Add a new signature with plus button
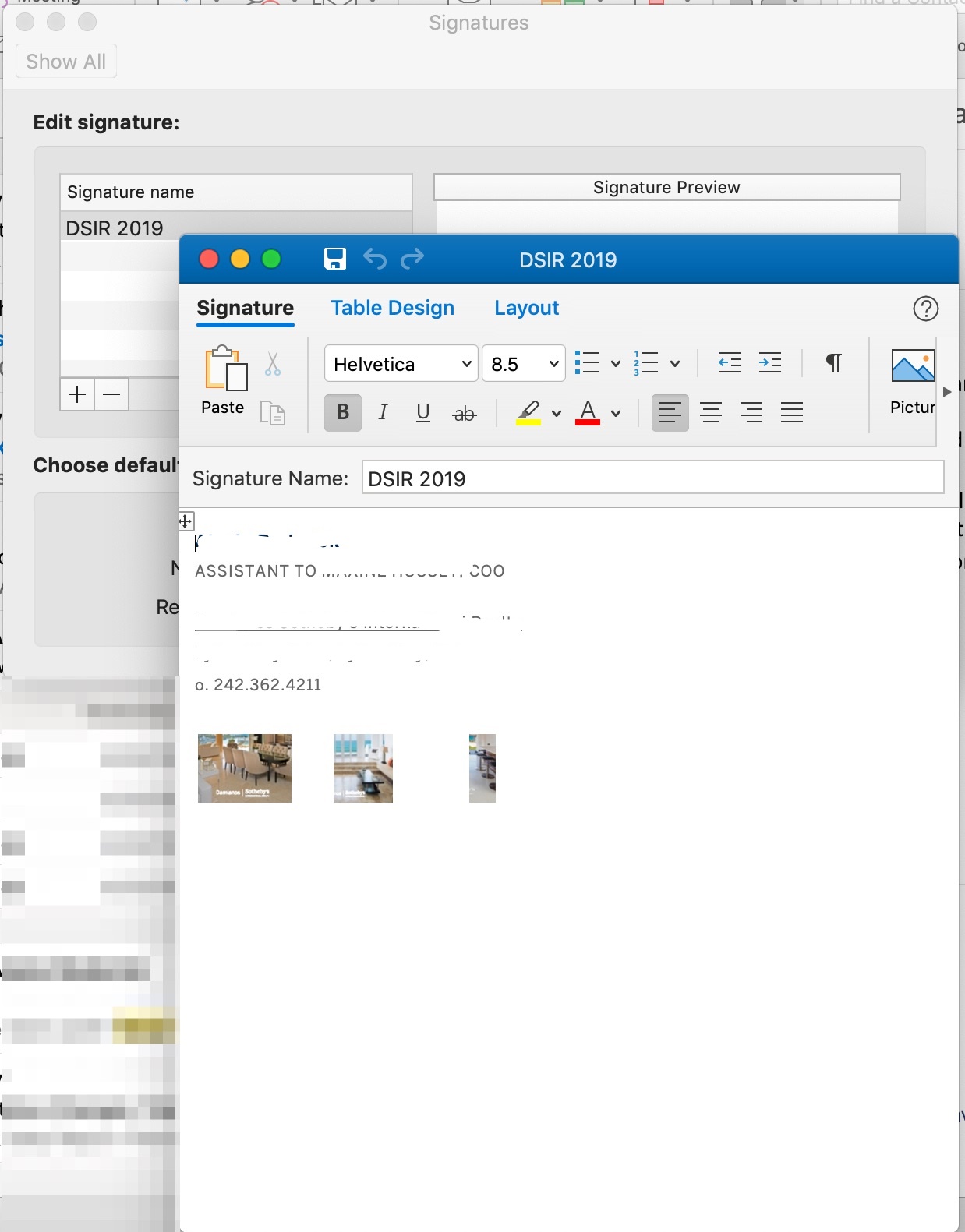 (77, 394)
